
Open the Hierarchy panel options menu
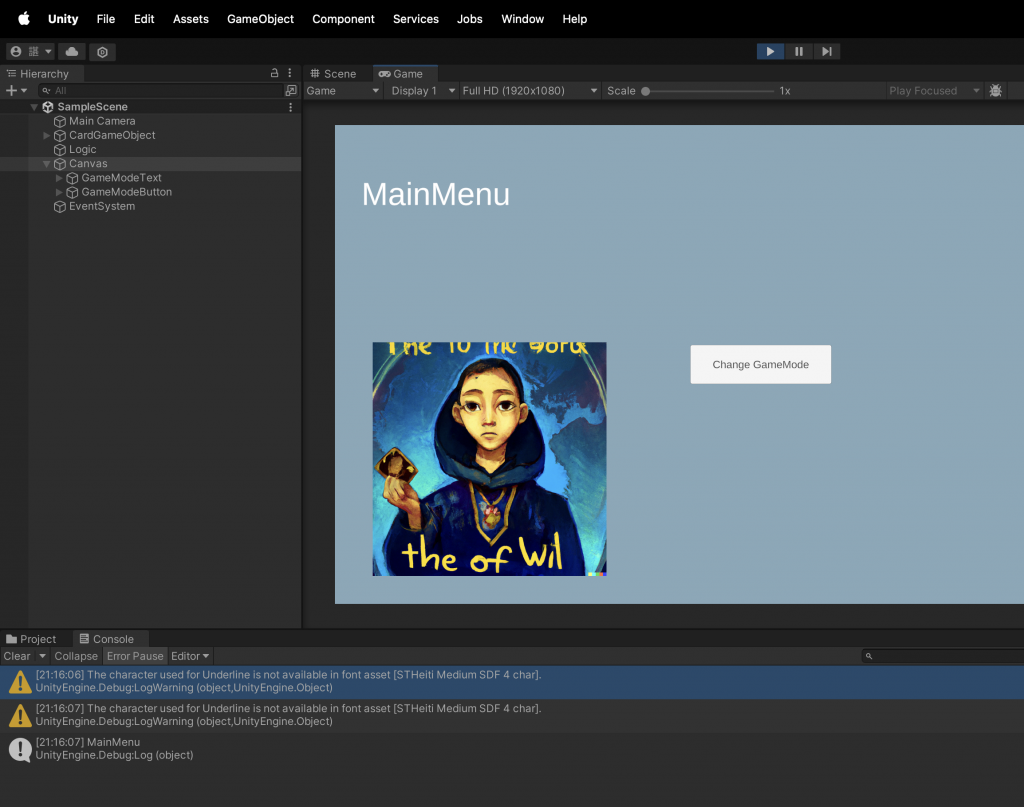tap(290, 73)
